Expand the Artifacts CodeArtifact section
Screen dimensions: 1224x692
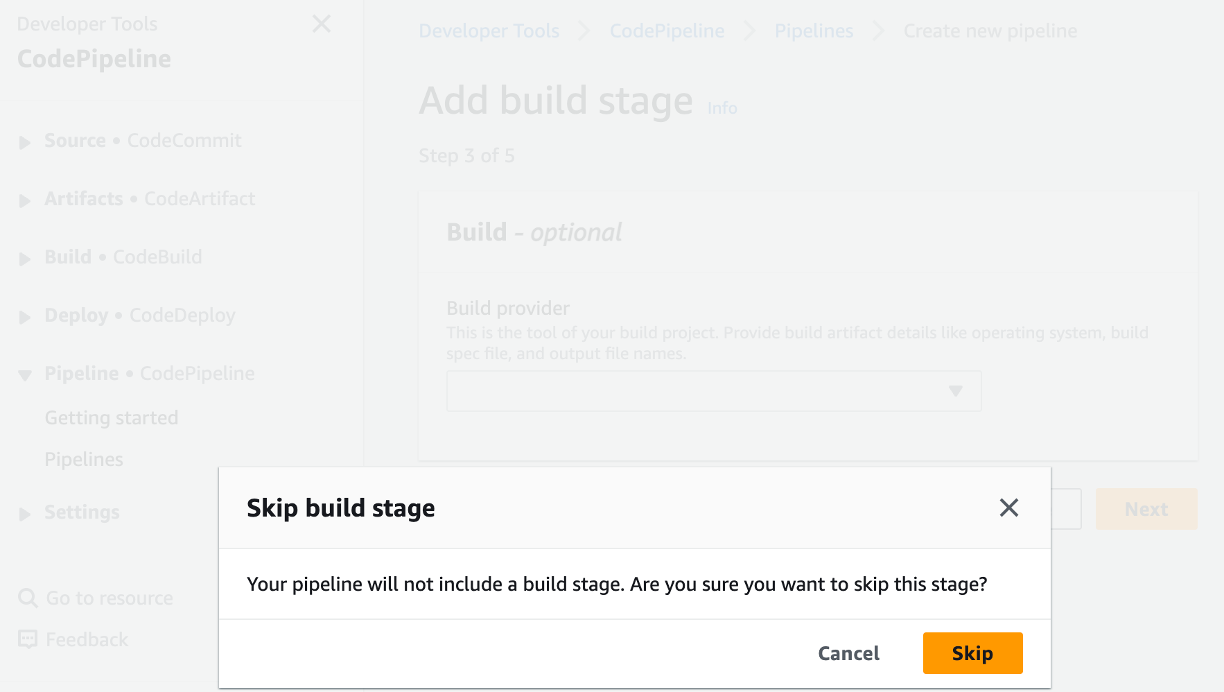[x=25, y=200]
